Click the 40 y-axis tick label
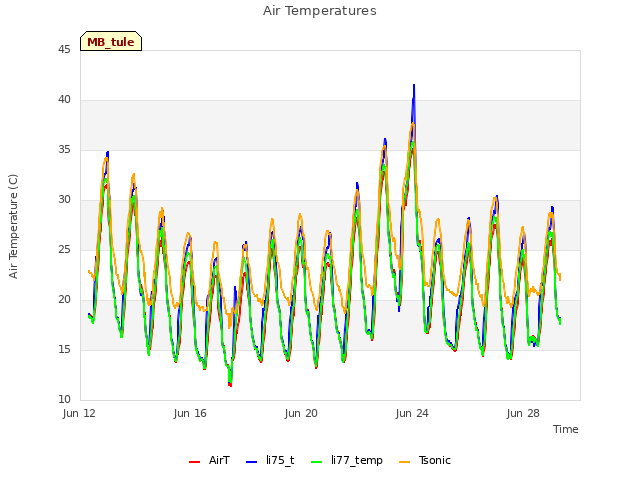The width and height of the screenshot is (640, 480). (x=64, y=100)
